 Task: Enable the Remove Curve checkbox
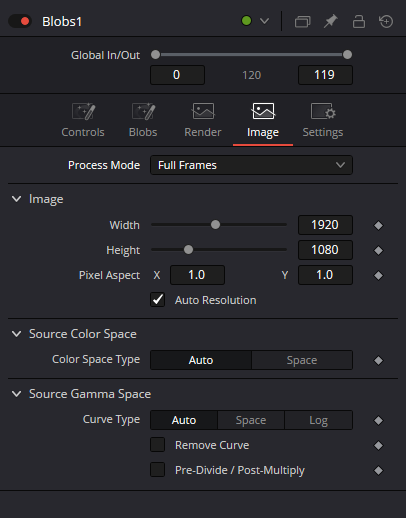[x=158, y=445]
